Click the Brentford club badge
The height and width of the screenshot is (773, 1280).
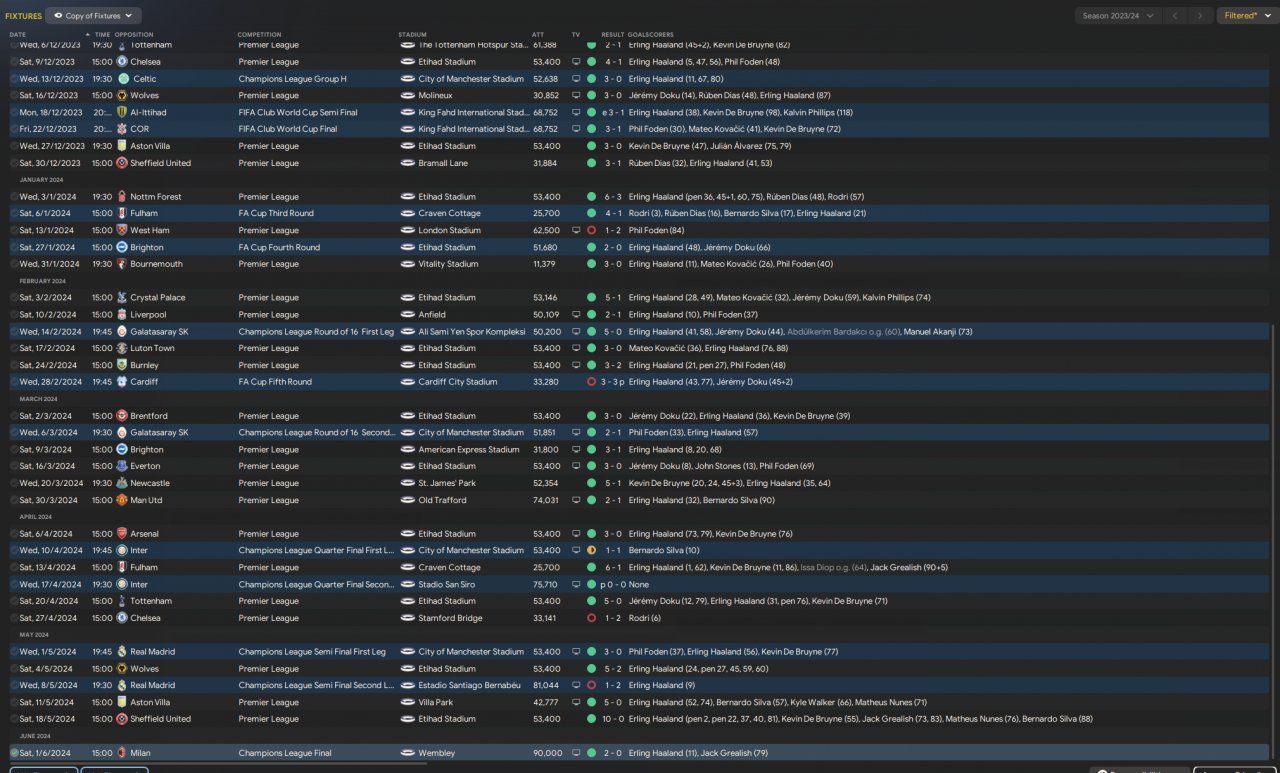[122, 416]
